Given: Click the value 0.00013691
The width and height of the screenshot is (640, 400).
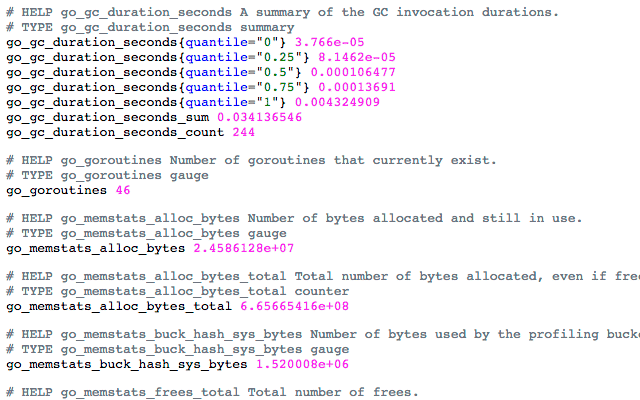Looking at the screenshot, I should click(x=357, y=87).
